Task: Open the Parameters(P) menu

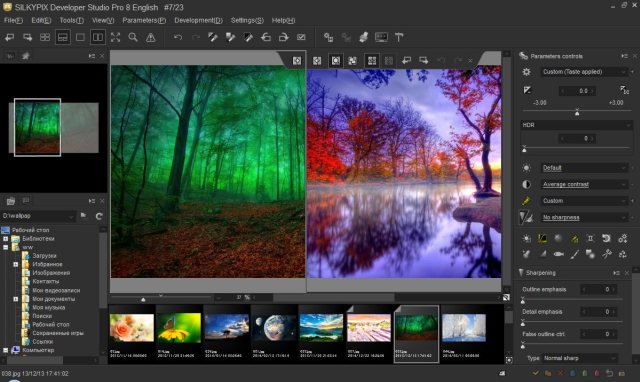Action: (144, 20)
